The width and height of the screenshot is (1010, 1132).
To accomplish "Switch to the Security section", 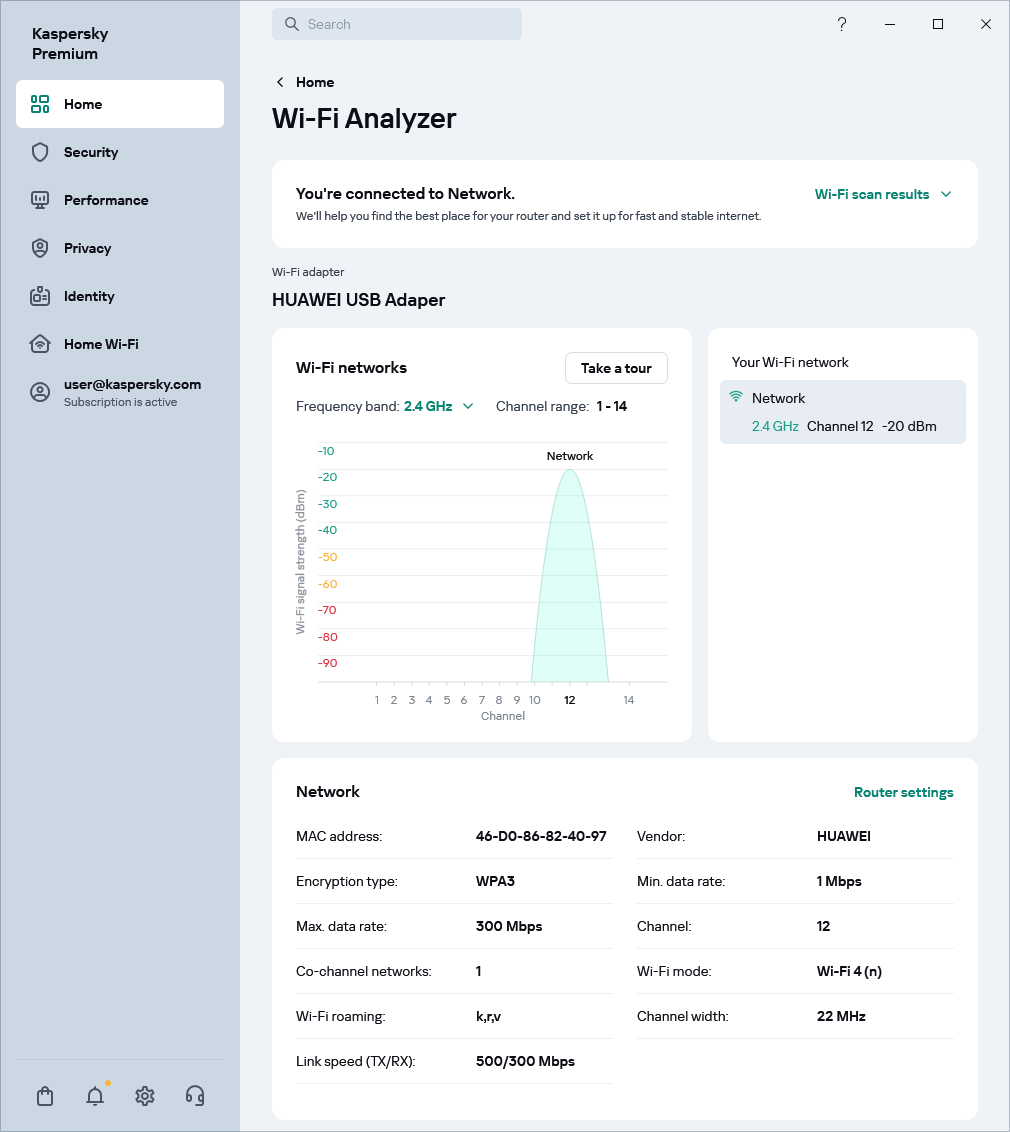I will pyautogui.click(x=92, y=152).
